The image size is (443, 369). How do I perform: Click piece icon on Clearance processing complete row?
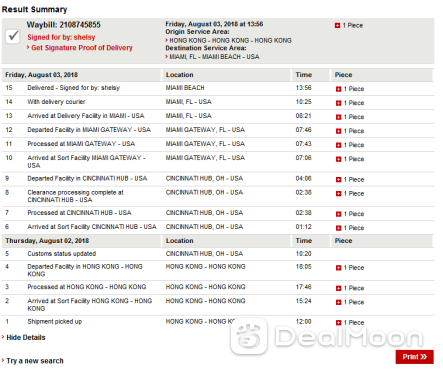[x=338, y=194]
